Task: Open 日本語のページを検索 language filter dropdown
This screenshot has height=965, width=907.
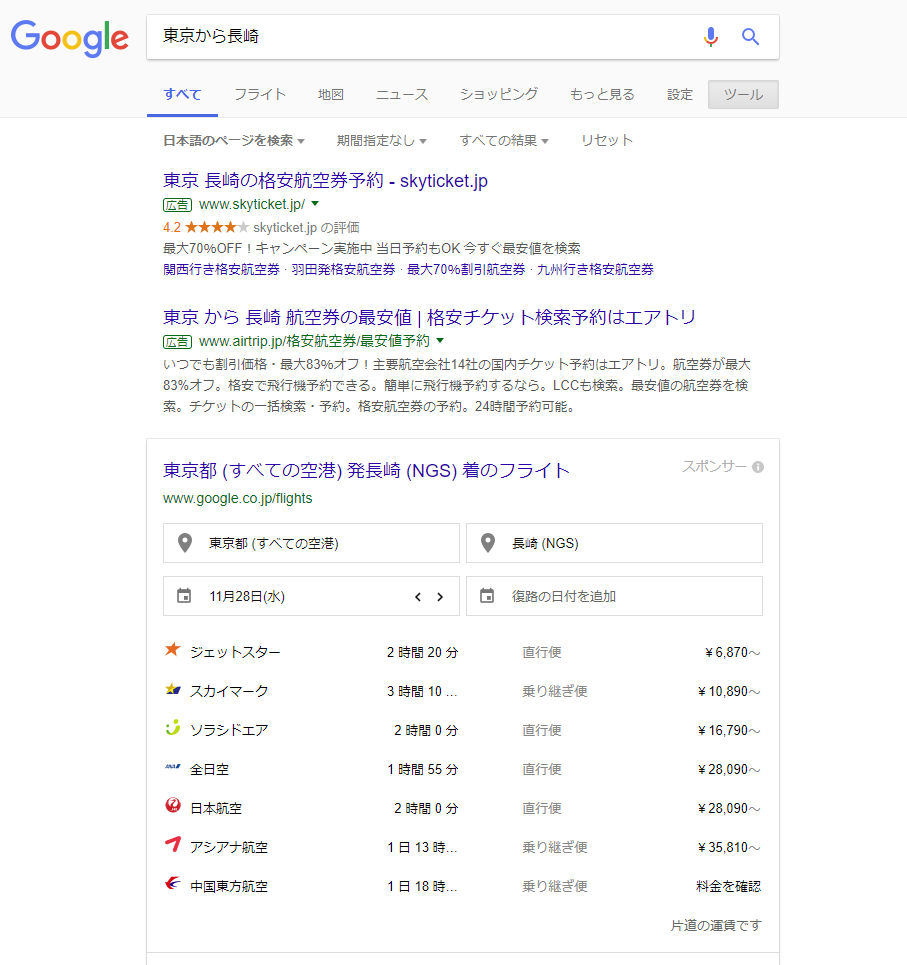Action: [x=234, y=140]
